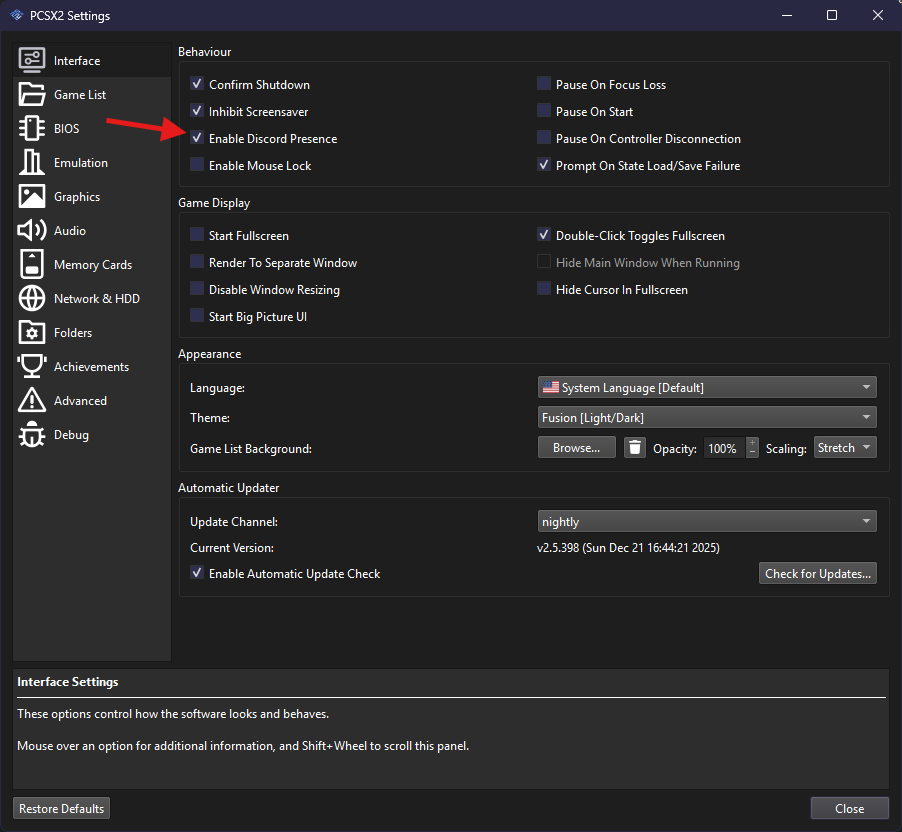Select the Emulation category label
The image size is (902, 832).
point(81,163)
